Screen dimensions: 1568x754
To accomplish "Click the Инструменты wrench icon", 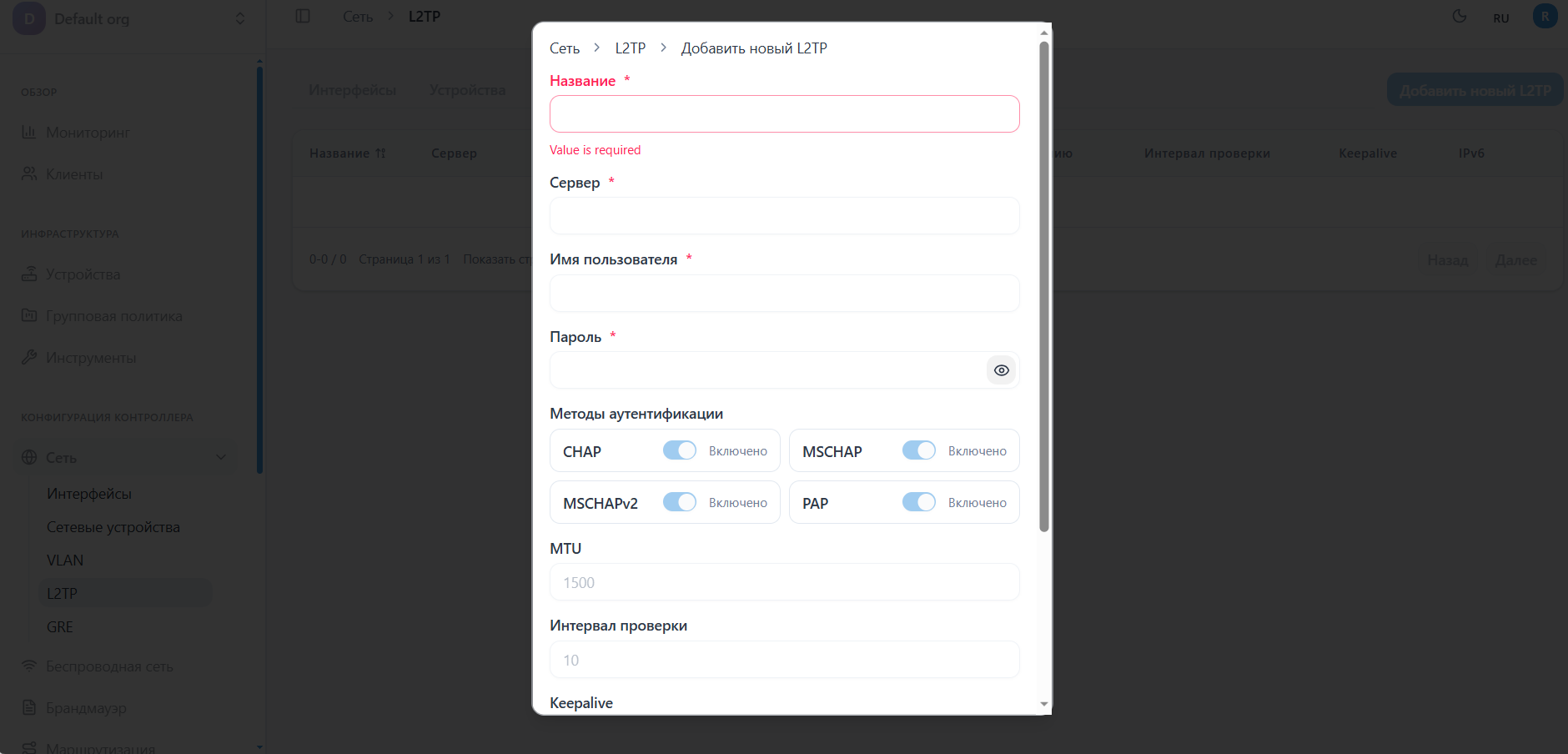I will pyautogui.click(x=29, y=357).
